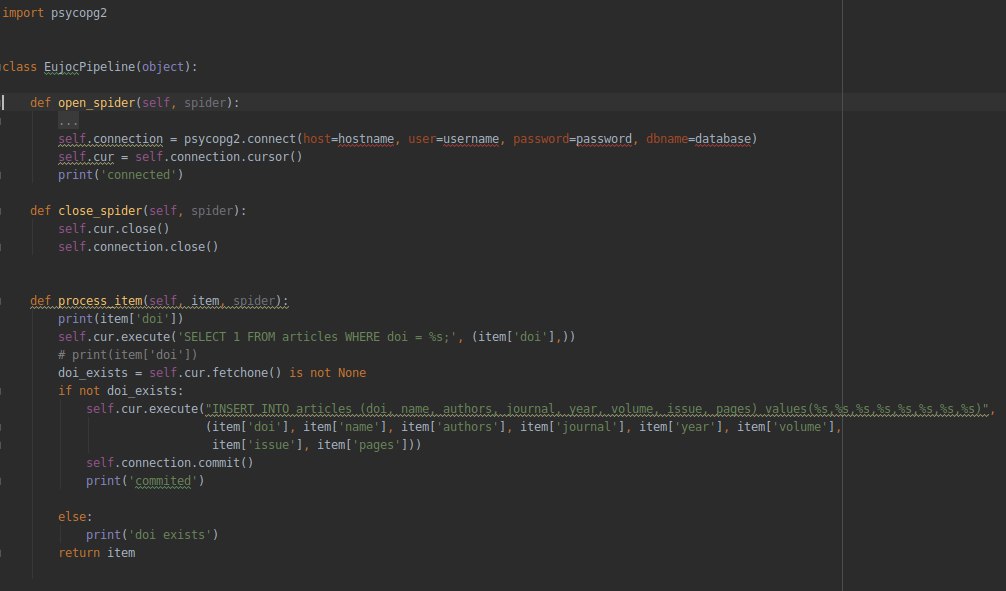Click item['pages'] in the insert tuple
Image resolution: width=1006 pixels, height=591 pixels.
coord(362,444)
